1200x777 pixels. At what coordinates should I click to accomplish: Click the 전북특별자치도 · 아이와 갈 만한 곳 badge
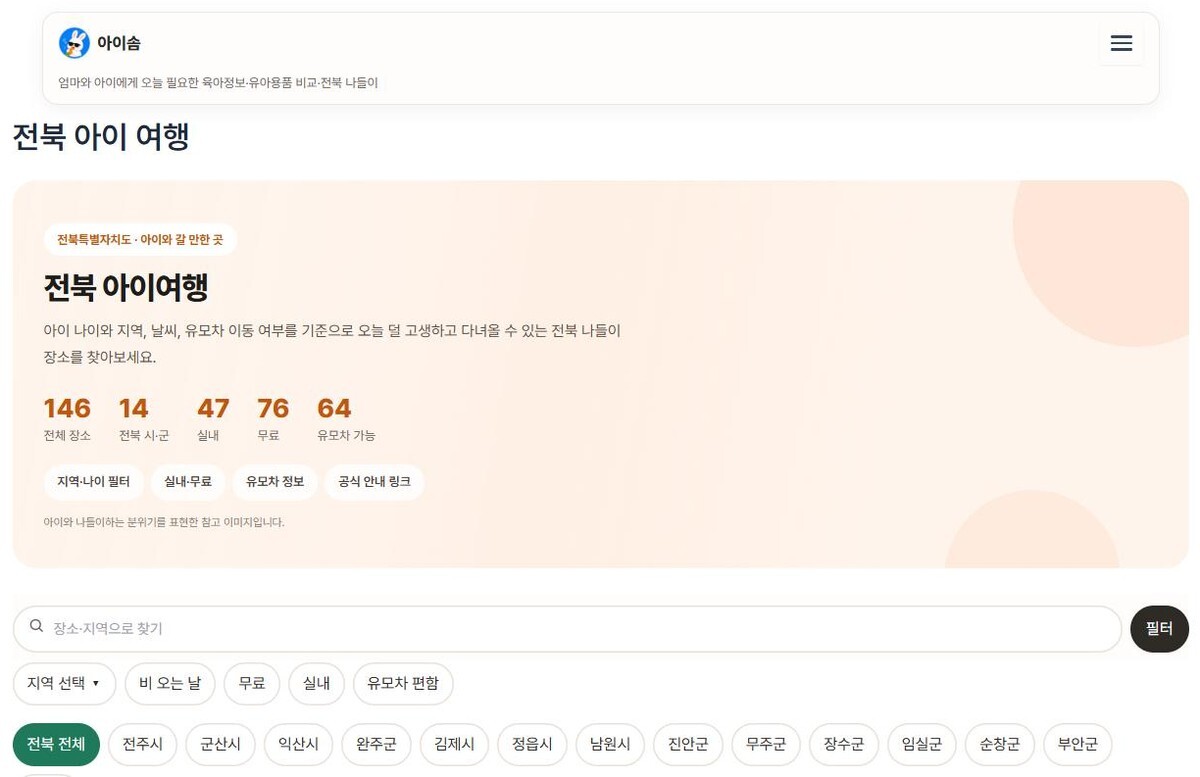(140, 240)
